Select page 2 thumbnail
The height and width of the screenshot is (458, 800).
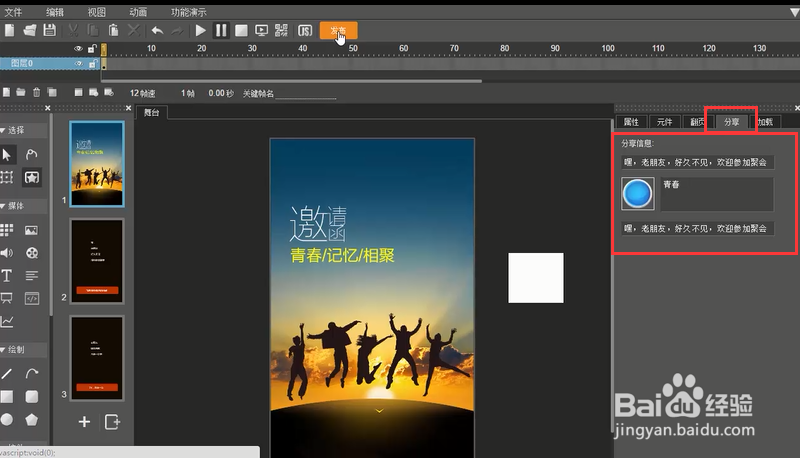click(97, 261)
